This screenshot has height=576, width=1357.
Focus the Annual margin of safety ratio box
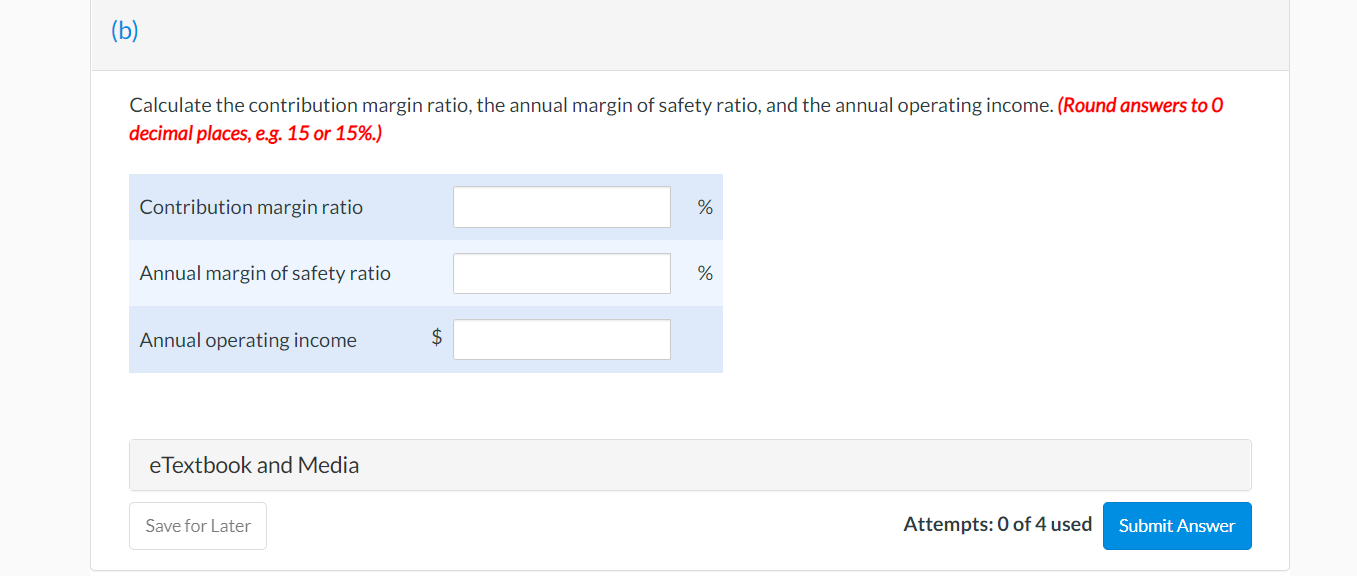click(x=561, y=273)
